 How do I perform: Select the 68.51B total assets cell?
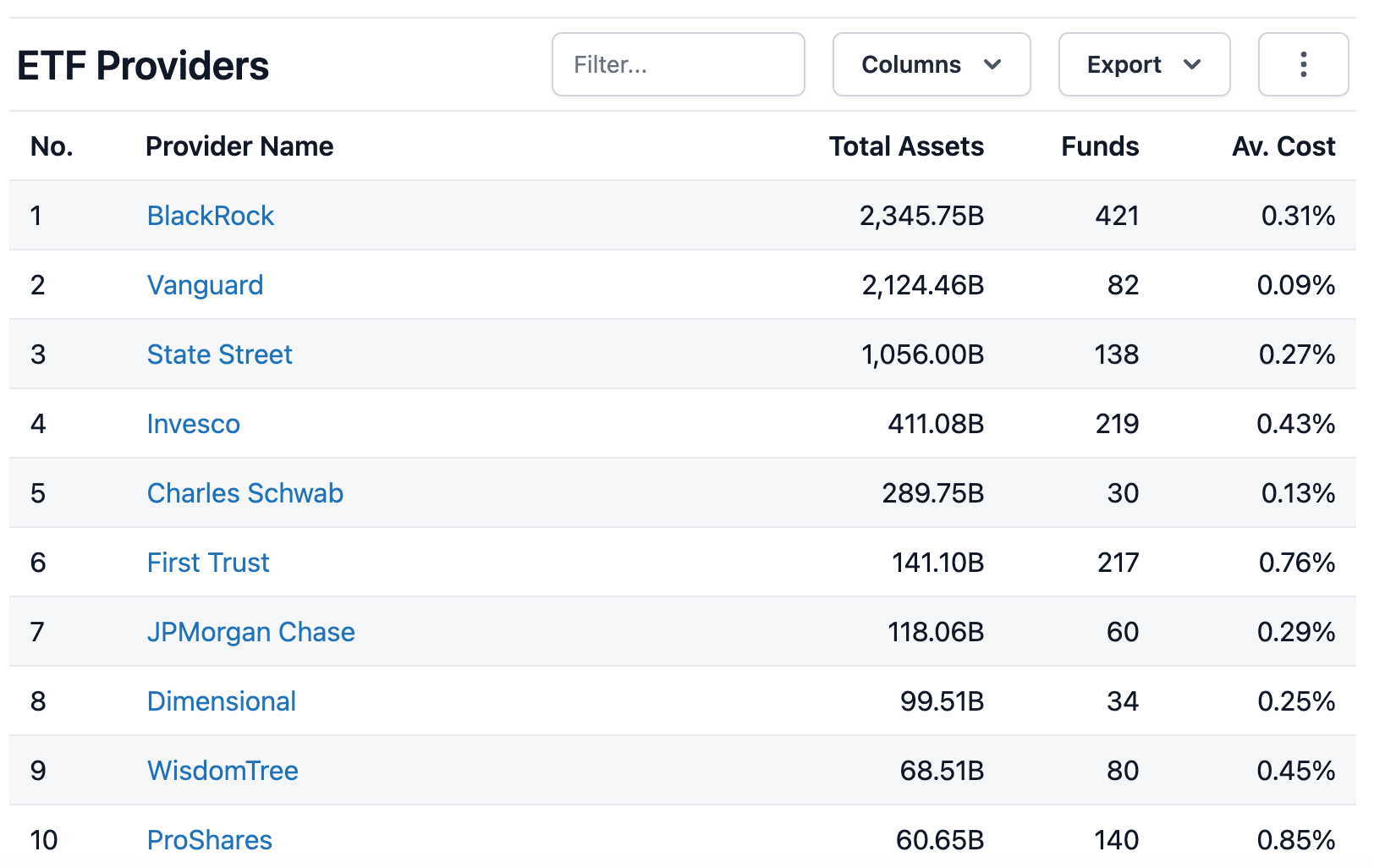coord(942,771)
